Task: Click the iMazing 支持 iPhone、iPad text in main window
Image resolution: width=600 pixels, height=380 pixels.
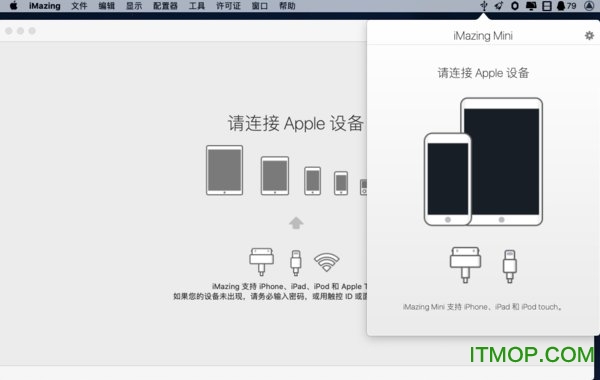Action: (x=289, y=286)
